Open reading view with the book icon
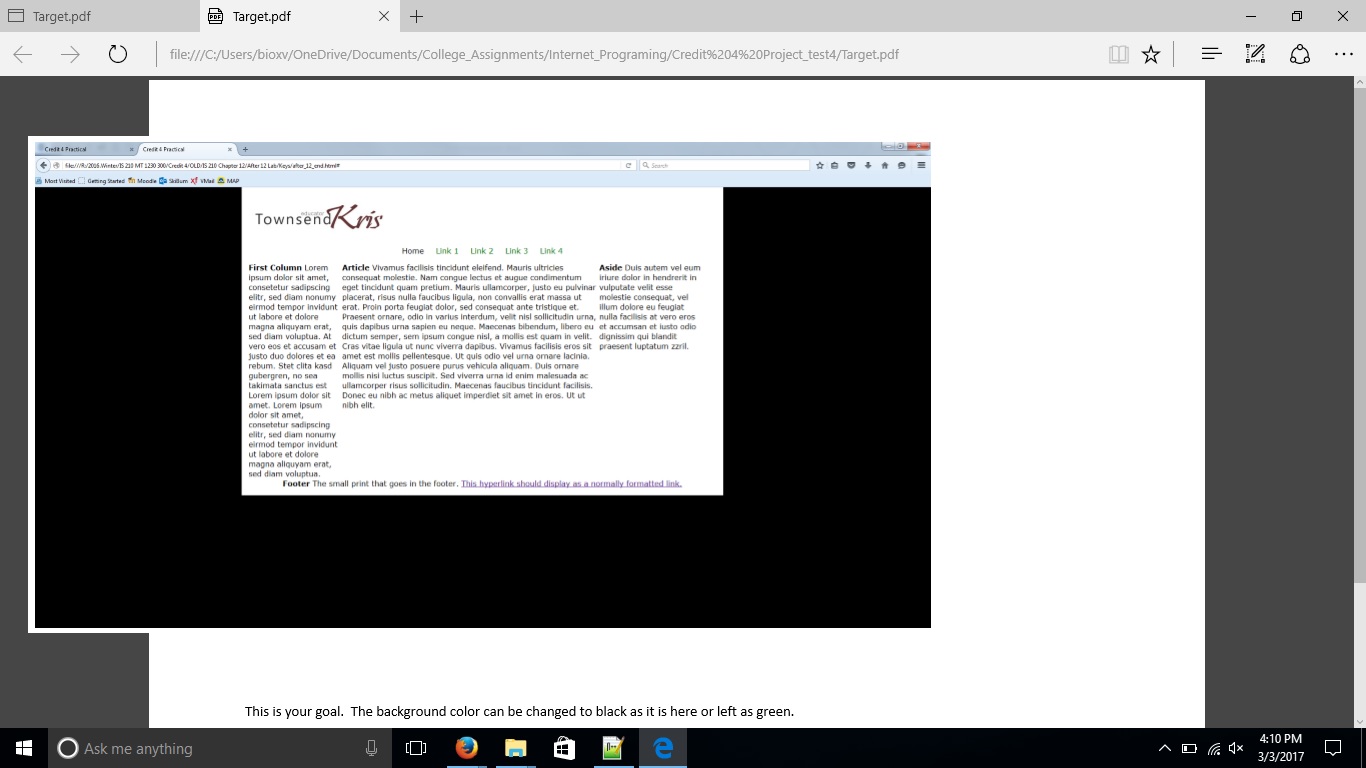1366x768 pixels. pyautogui.click(x=1119, y=54)
